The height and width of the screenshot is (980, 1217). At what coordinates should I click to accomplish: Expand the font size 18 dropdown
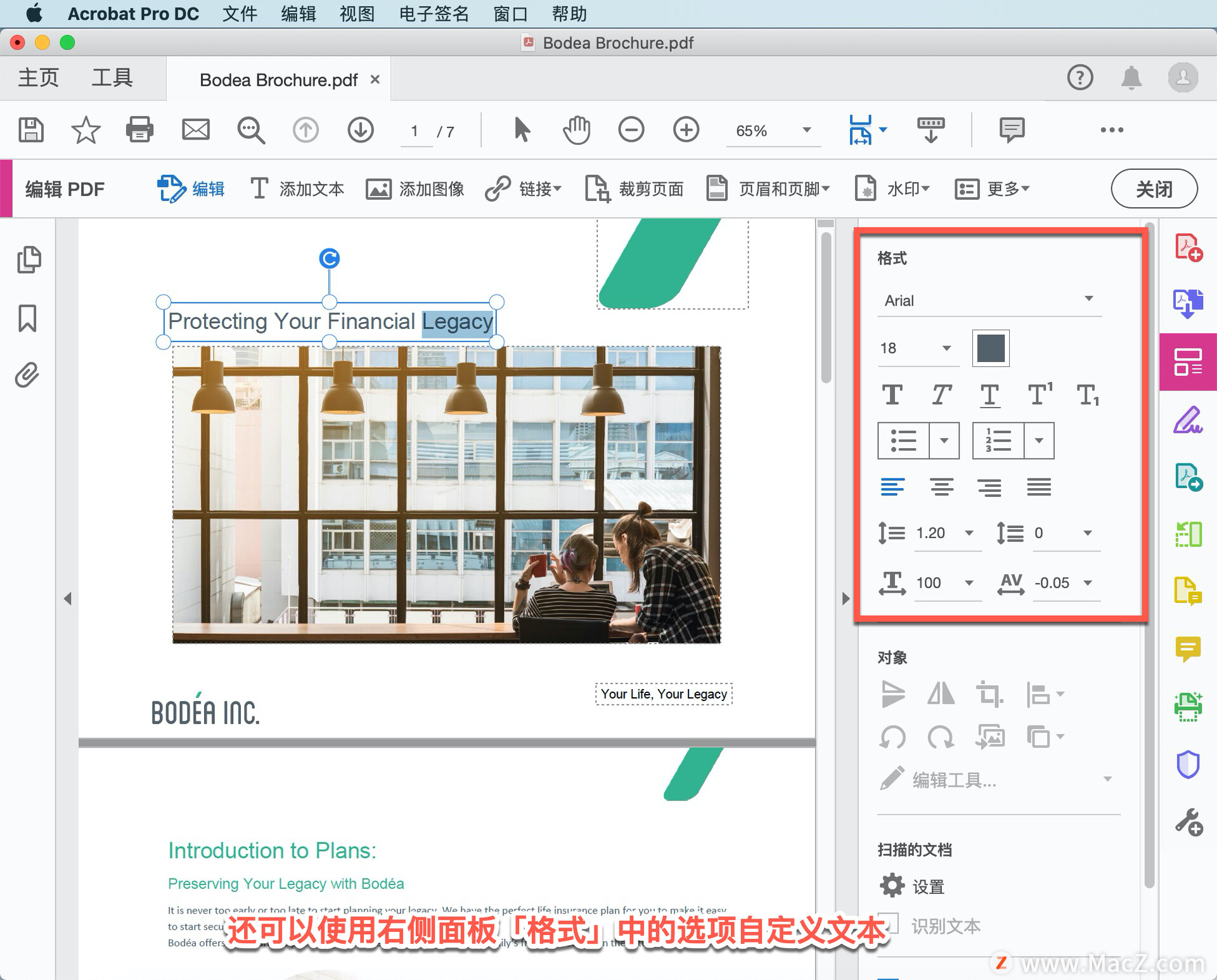(946, 348)
